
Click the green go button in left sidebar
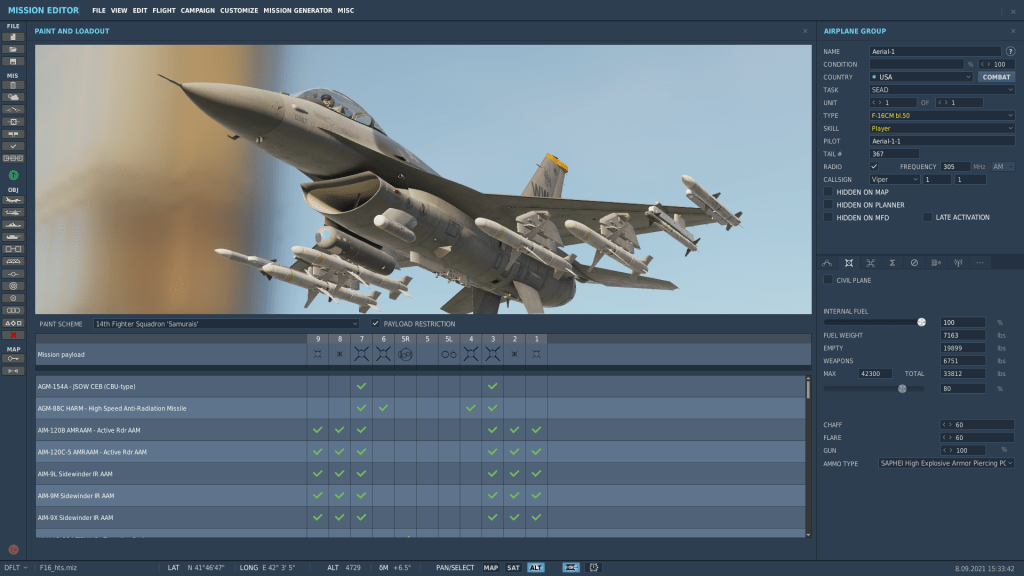click(14, 177)
